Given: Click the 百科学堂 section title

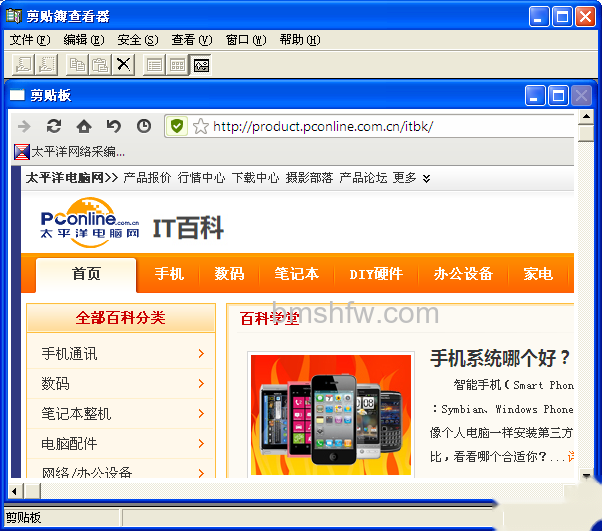Looking at the screenshot, I should pyautogui.click(x=269, y=319).
